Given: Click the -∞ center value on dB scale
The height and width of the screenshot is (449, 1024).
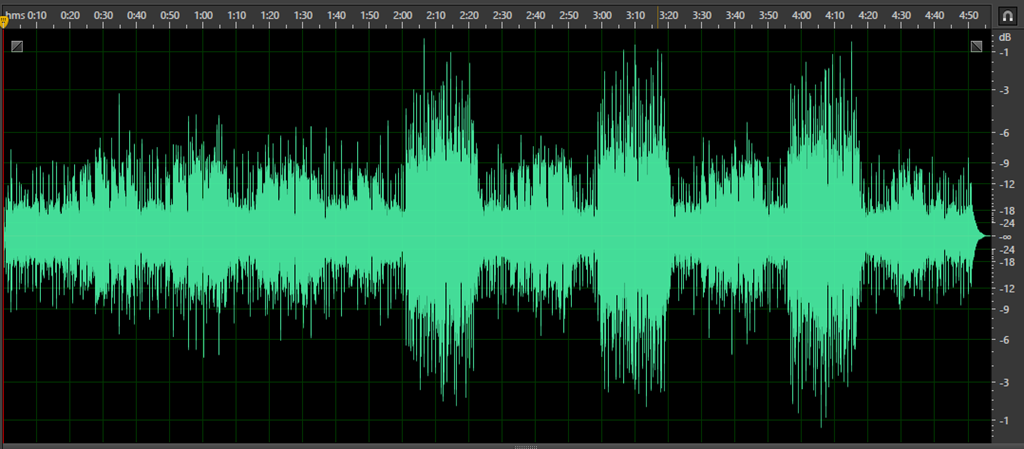Looking at the screenshot, I should pyautogui.click(x=1006, y=236).
